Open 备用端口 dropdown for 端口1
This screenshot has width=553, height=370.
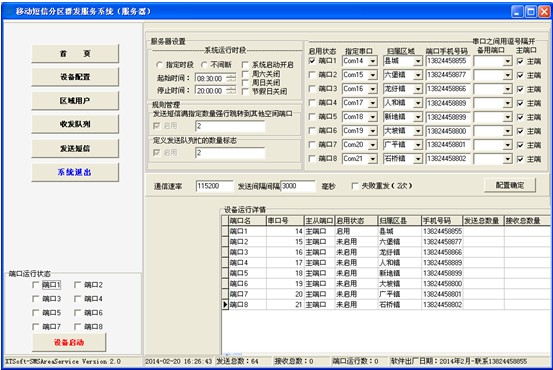tap(507, 61)
